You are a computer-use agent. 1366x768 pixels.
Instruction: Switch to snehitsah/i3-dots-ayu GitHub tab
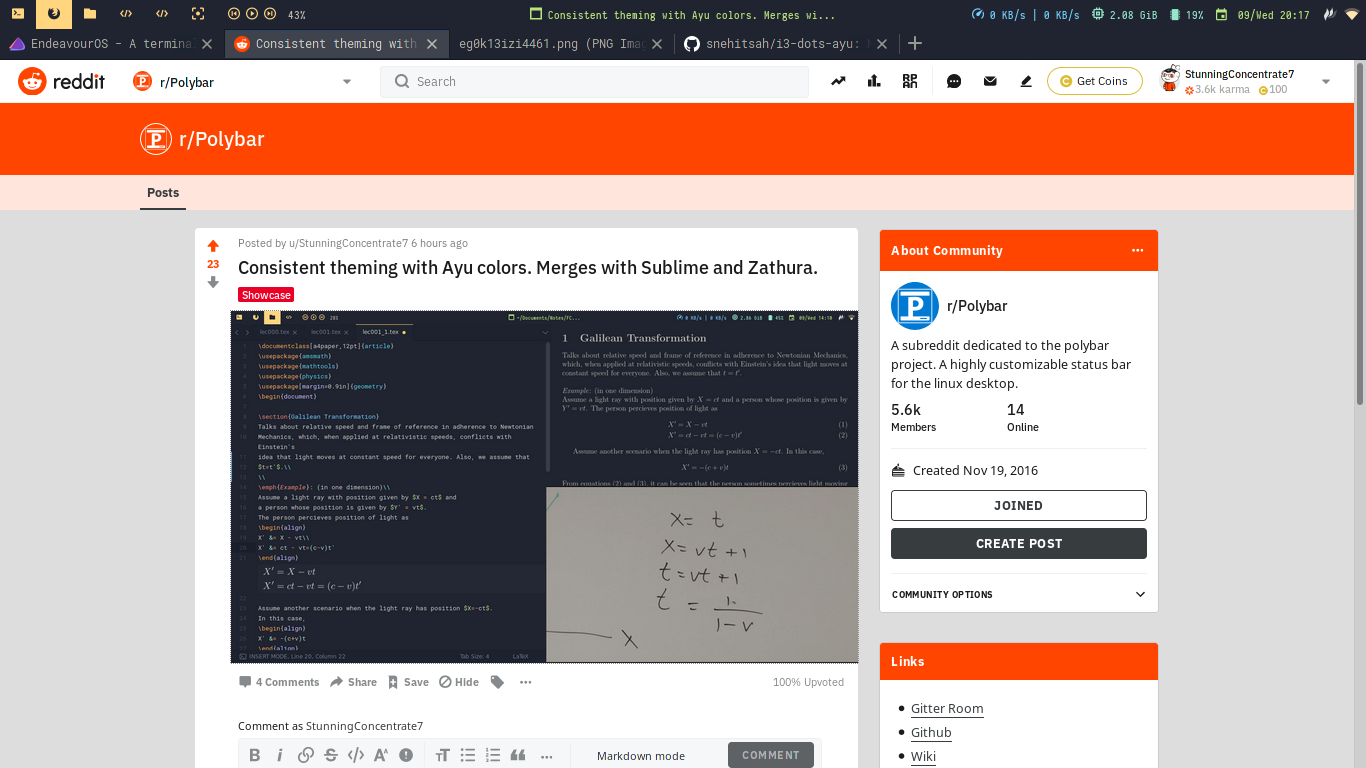pyautogui.click(x=785, y=43)
